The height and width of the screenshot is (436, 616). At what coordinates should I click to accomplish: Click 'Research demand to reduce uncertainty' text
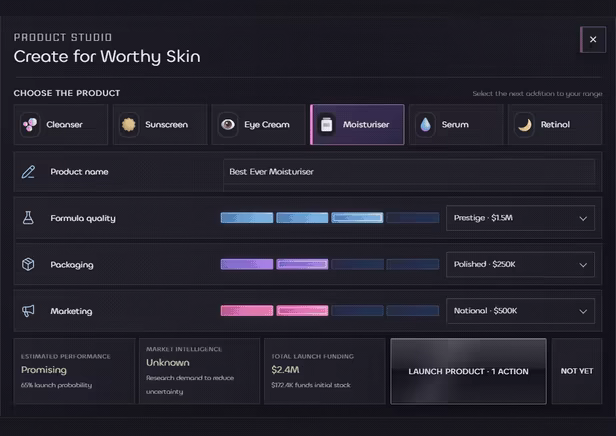point(190,385)
